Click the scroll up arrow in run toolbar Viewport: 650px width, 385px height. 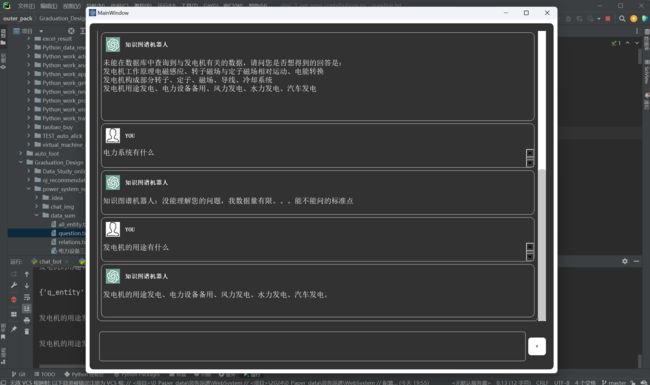27,274
